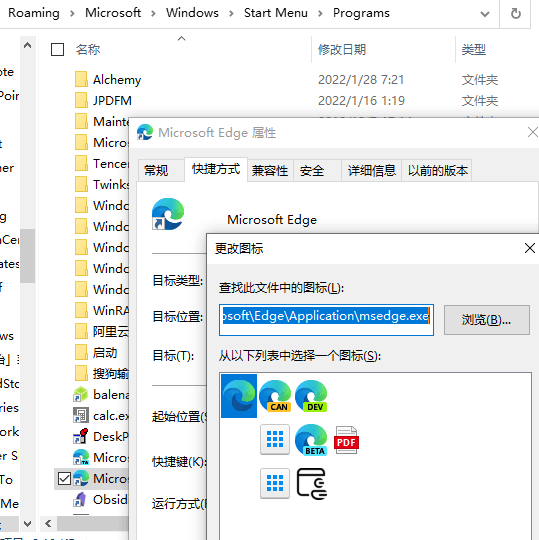Open the 以前的版本 tab
The image size is (539, 540).
pyautogui.click(x=437, y=170)
